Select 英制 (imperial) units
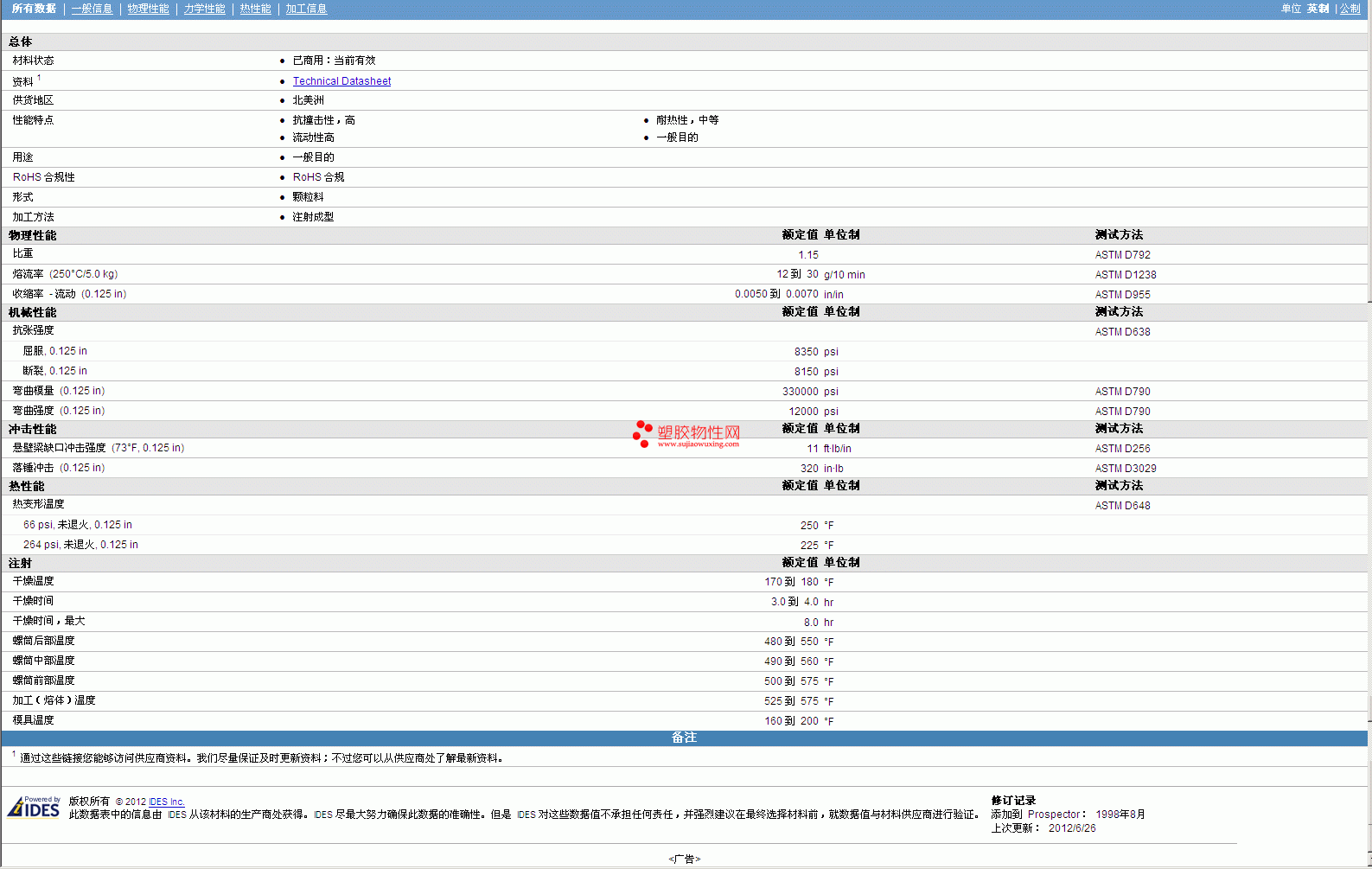The image size is (1372, 869). [1318, 9]
